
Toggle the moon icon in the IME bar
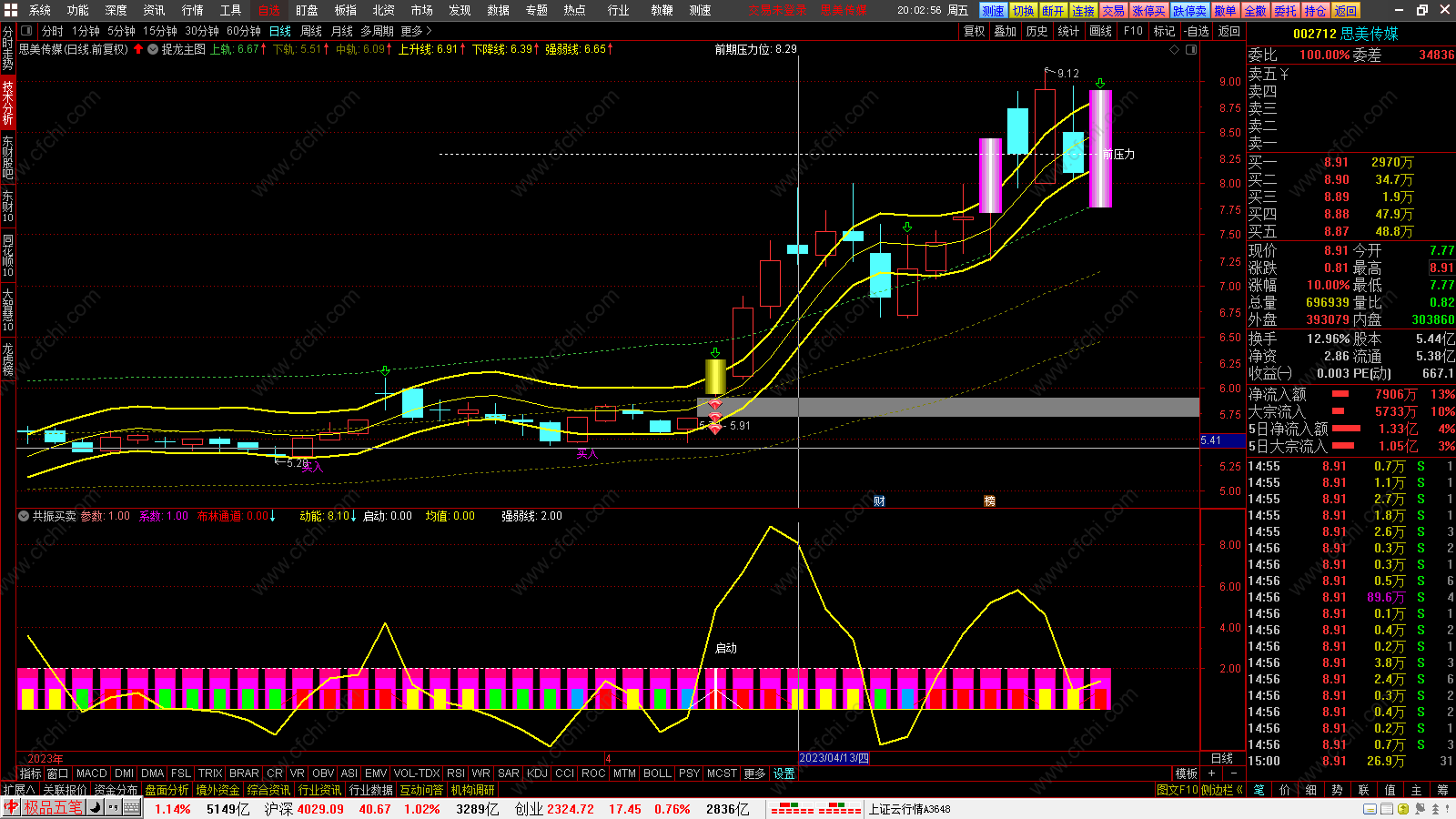tap(95, 807)
